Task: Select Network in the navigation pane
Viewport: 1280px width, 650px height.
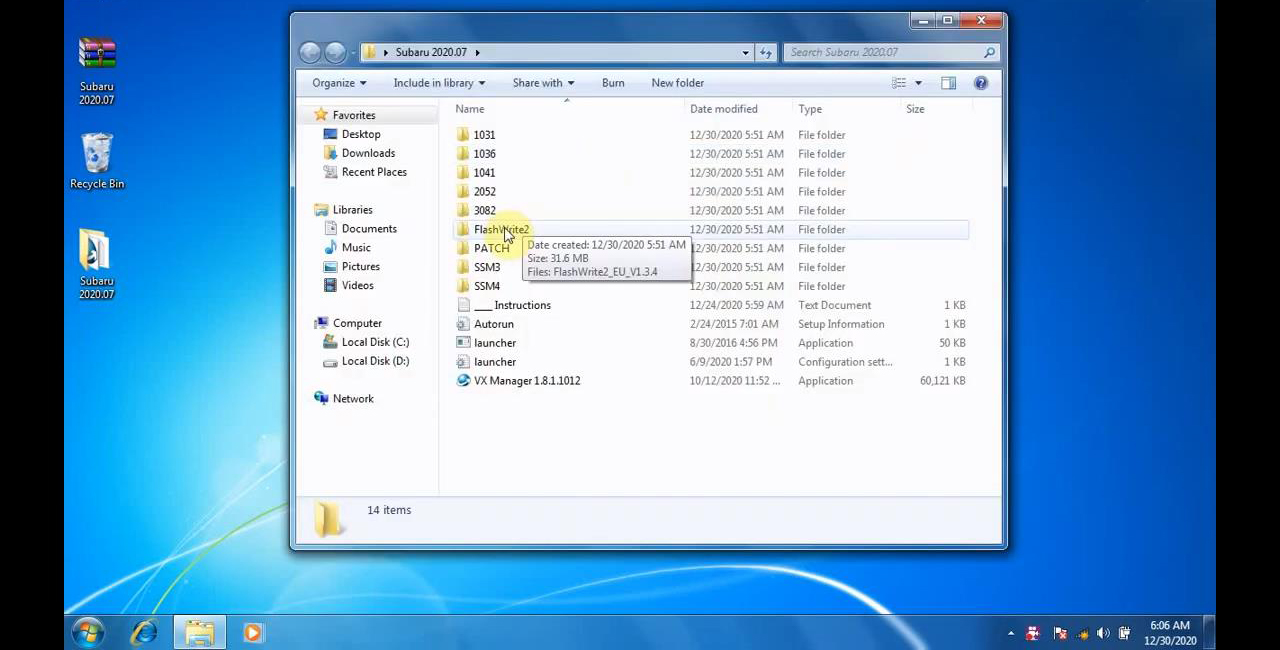Action: pyautogui.click(x=353, y=398)
